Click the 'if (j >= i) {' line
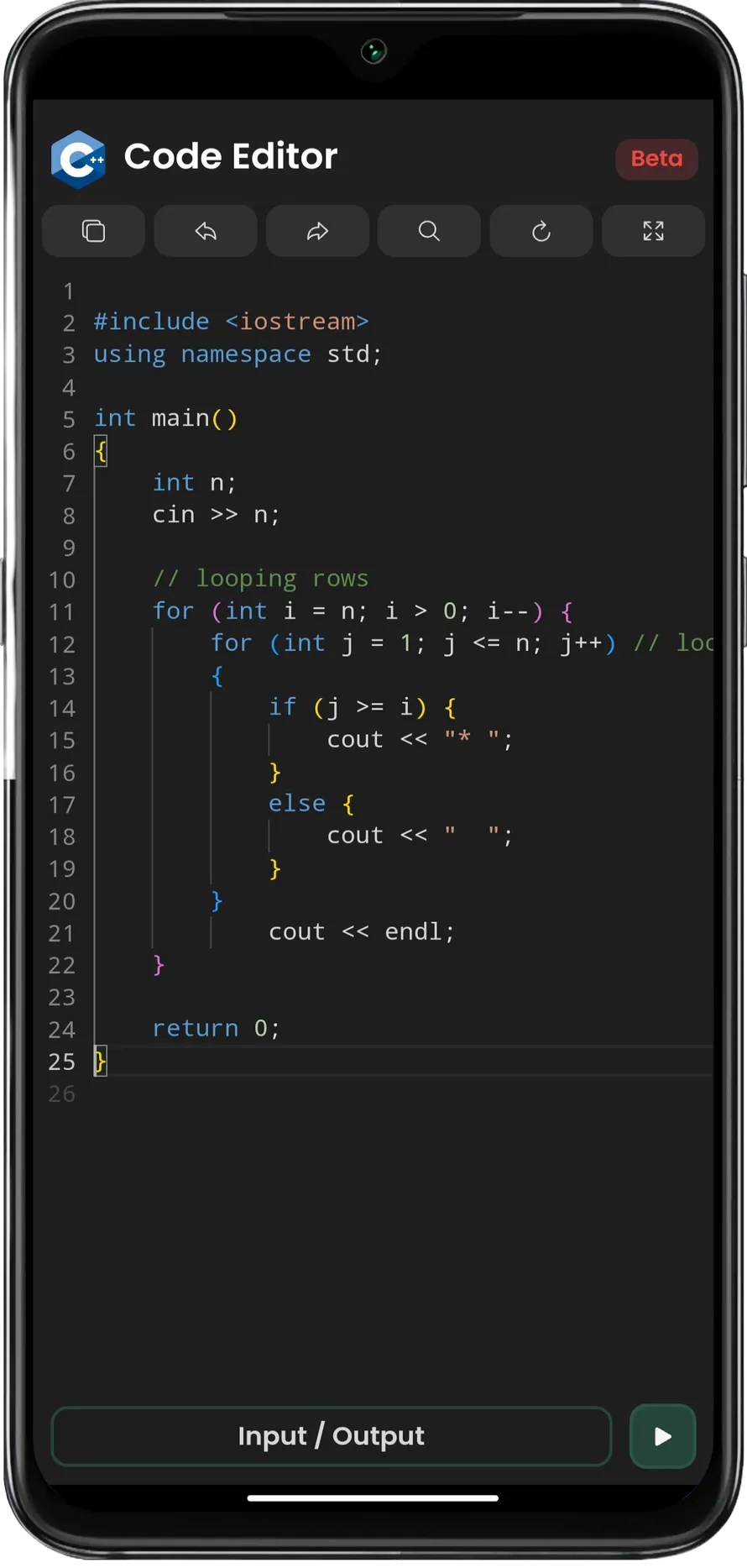The image size is (747, 1568). click(363, 707)
